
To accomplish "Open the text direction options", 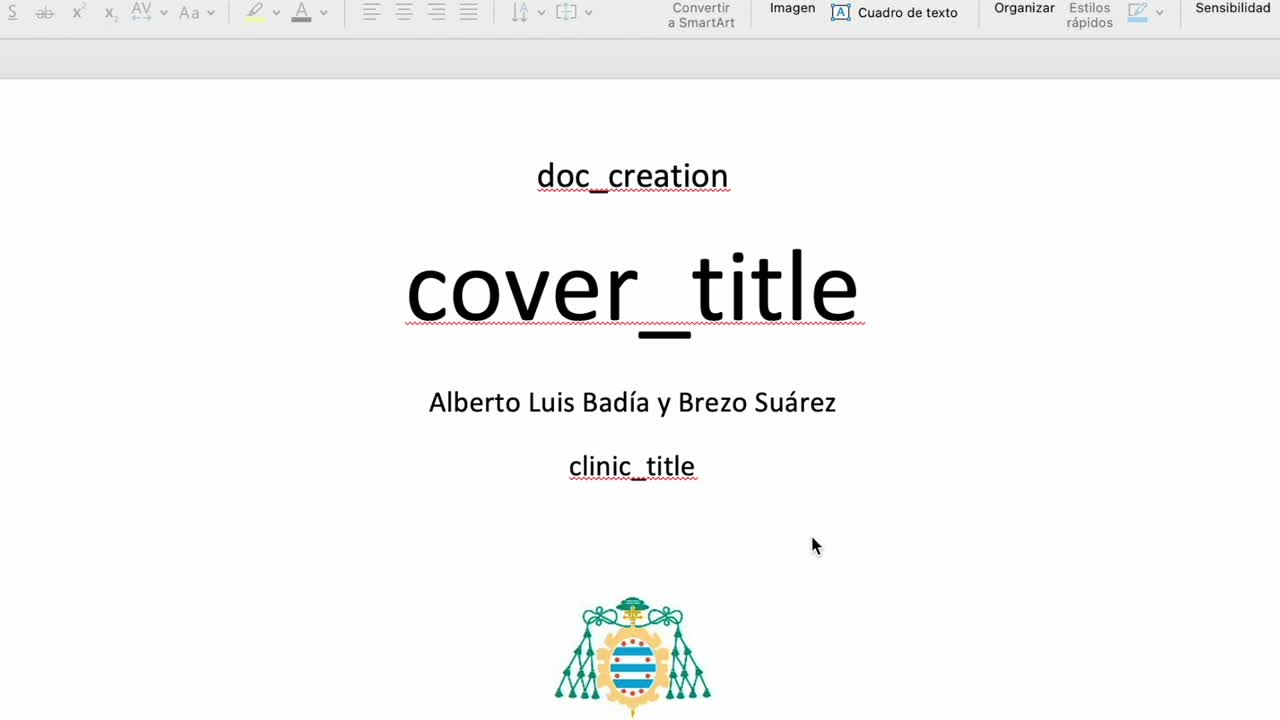I will tap(519, 13).
